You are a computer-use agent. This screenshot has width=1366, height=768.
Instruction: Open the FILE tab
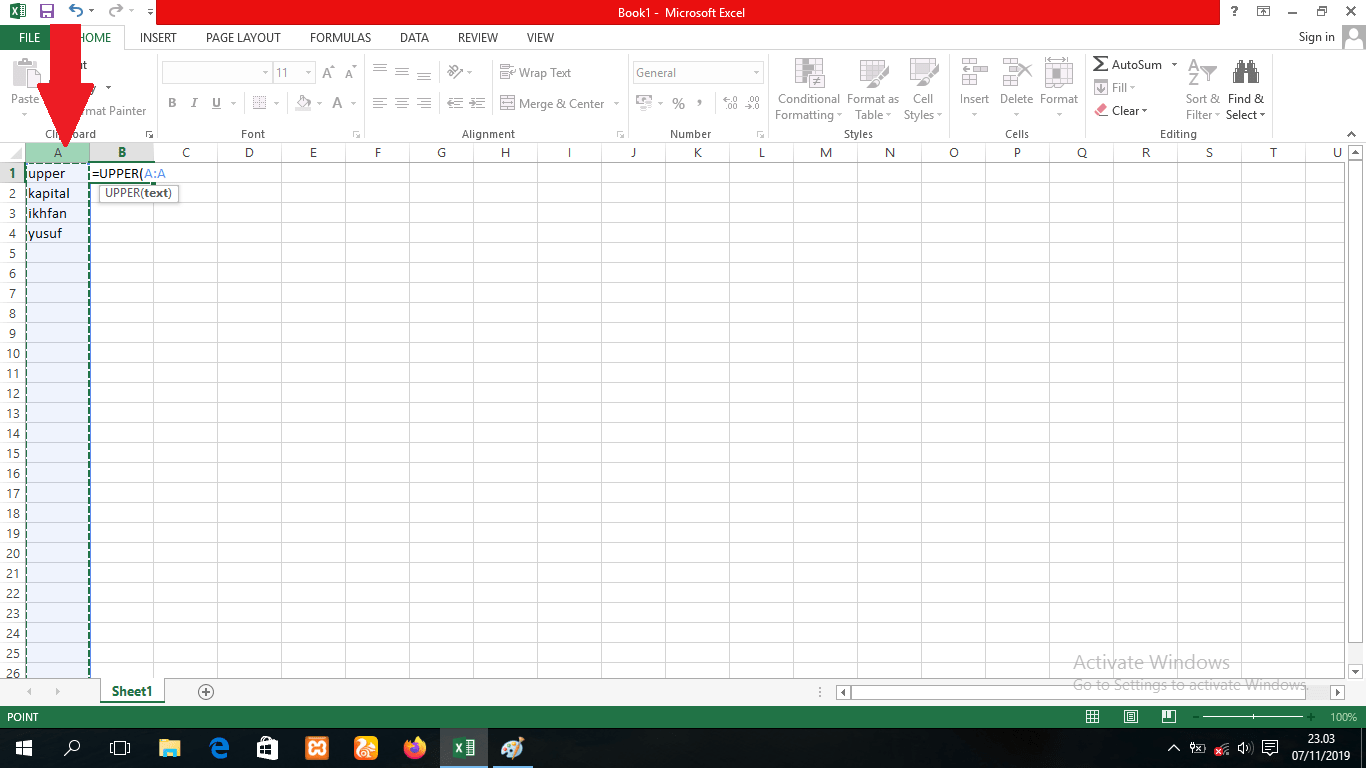[30, 37]
